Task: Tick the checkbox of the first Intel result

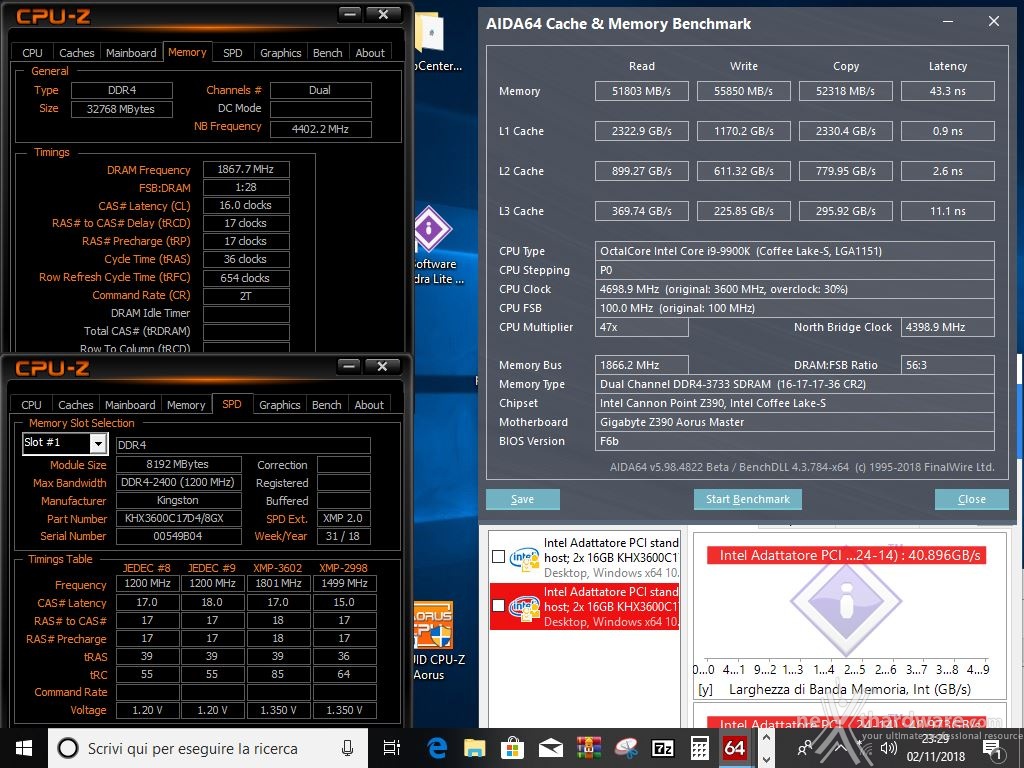Action: pos(498,557)
